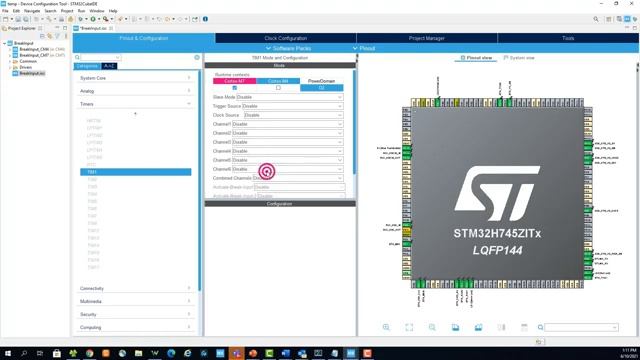The width and height of the screenshot is (640, 360).
Task: Click the new file toolbar icon
Action: [6, 19]
